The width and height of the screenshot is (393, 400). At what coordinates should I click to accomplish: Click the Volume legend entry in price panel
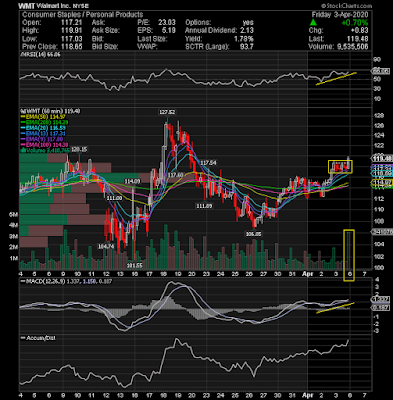coord(45,151)
